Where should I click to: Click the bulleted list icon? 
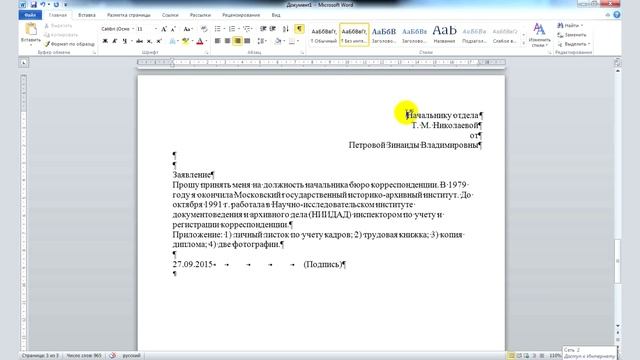pyautogui.click(x=219, y=29)
